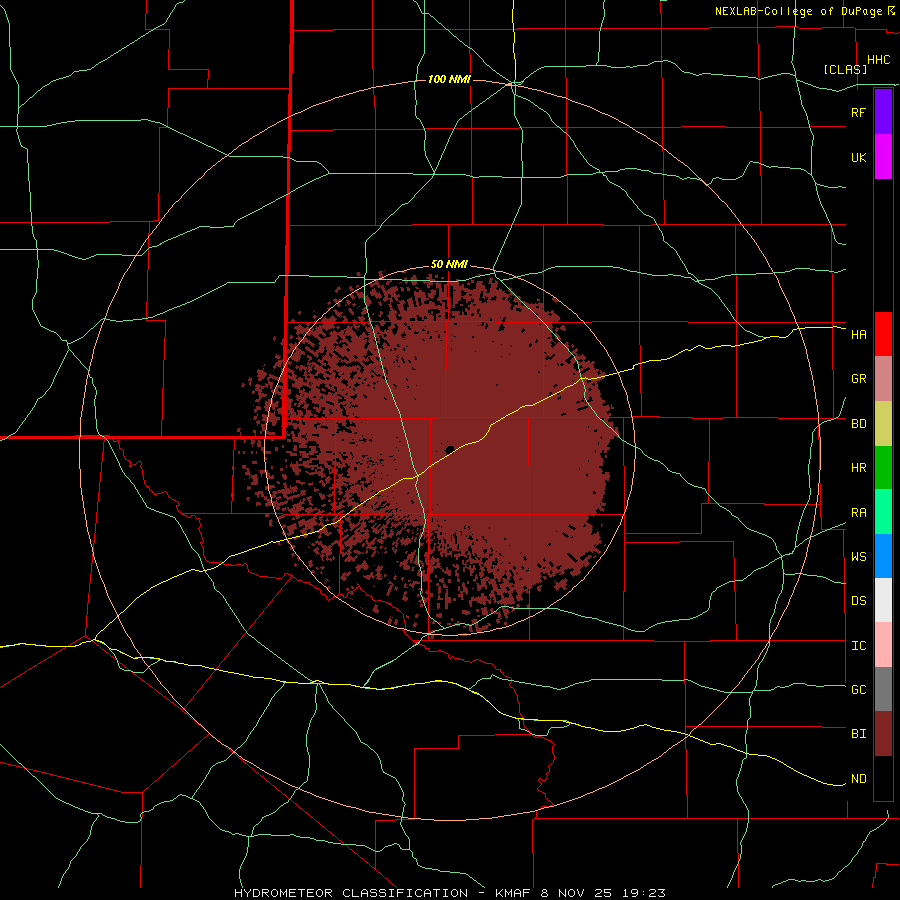
Task: Click the BI dark red legend swatch
Action: (x=883, y=734)
